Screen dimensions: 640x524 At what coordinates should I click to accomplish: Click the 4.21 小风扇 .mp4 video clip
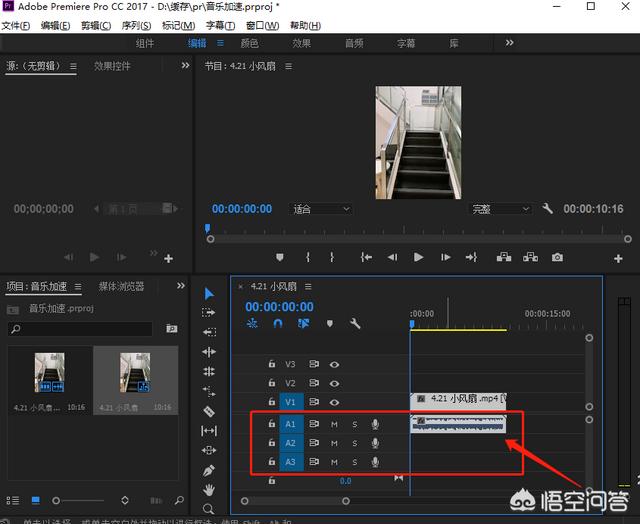[x=460, y=399]
